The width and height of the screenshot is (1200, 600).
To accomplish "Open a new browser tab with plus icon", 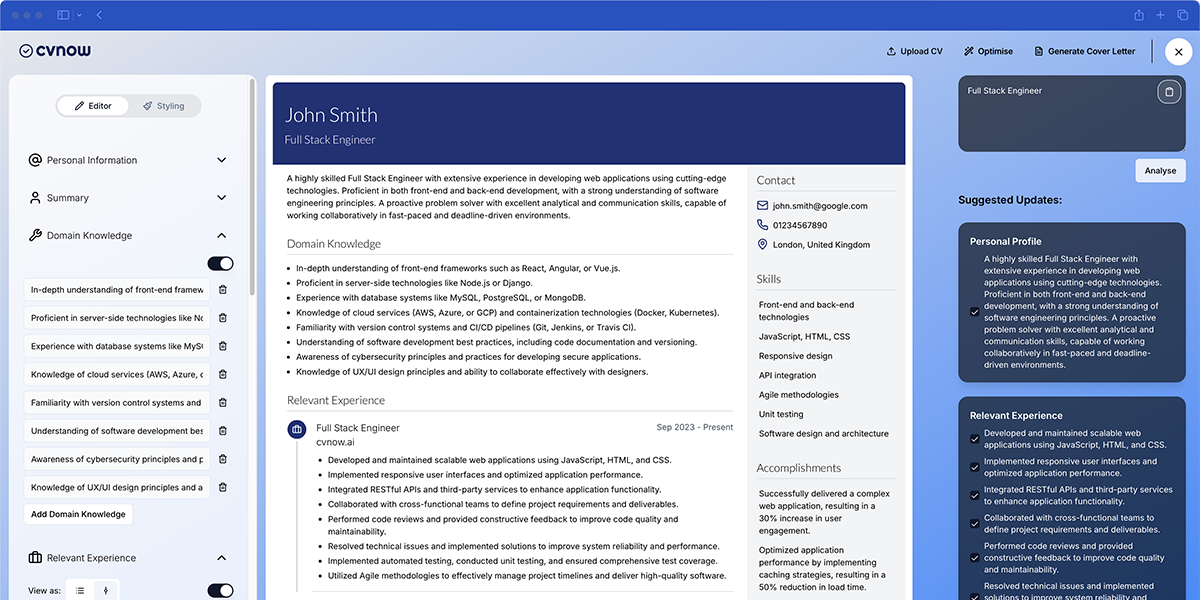I will click(1160, 15).
